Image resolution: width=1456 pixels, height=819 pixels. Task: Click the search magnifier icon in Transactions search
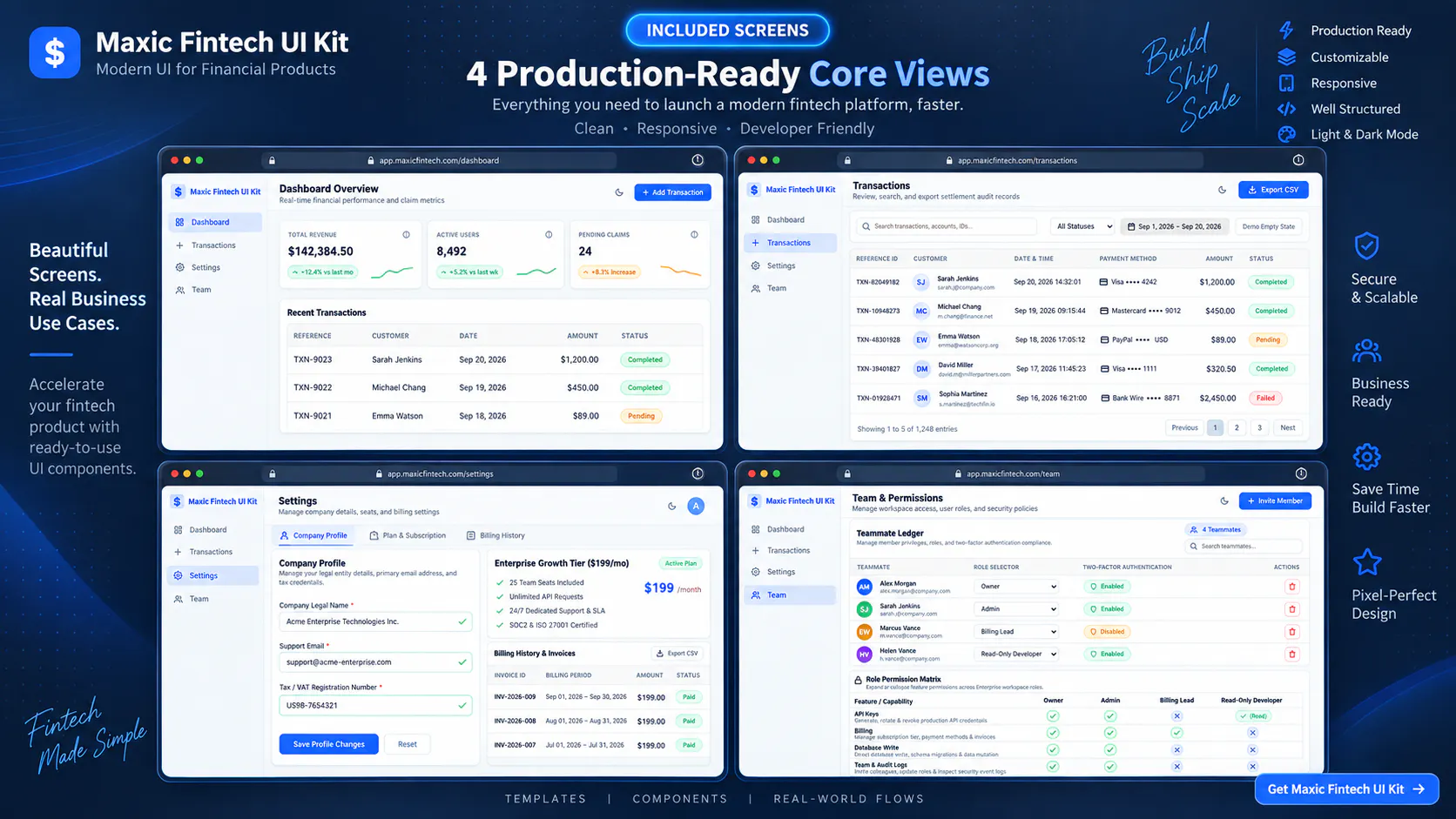pyautogui.click(x=866, y=226)
